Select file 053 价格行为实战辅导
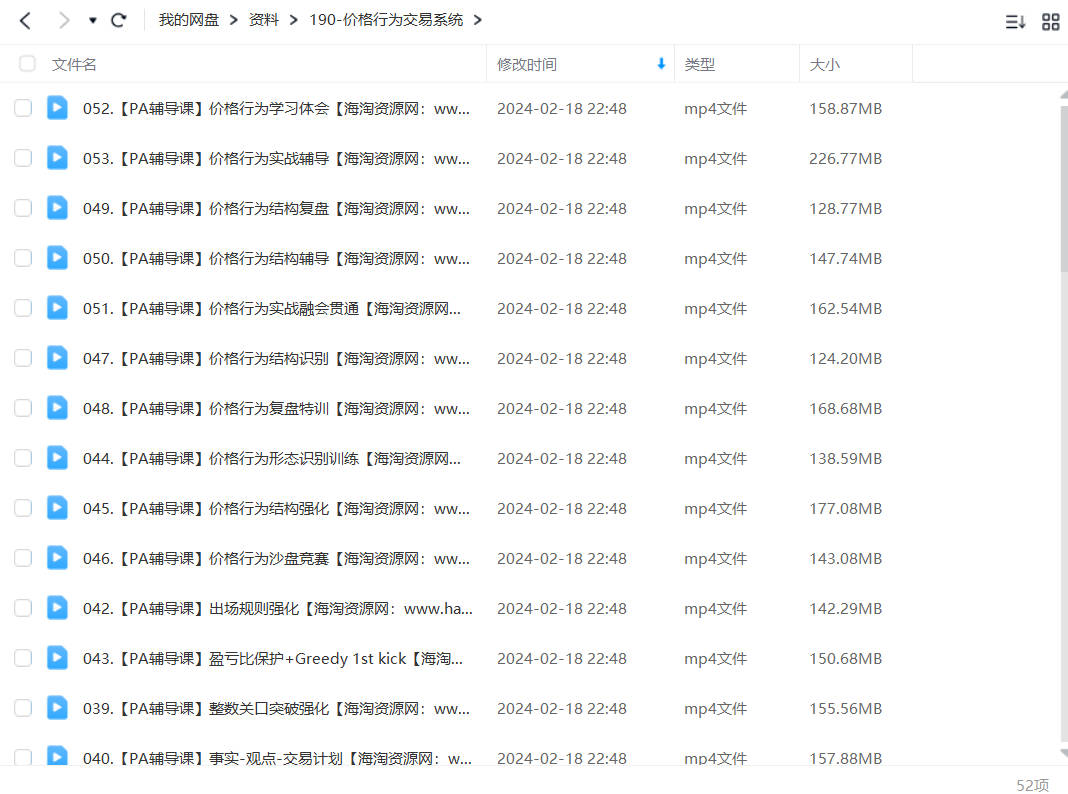Viewport: 1068px width, 794px height. [x=277, y=159]
